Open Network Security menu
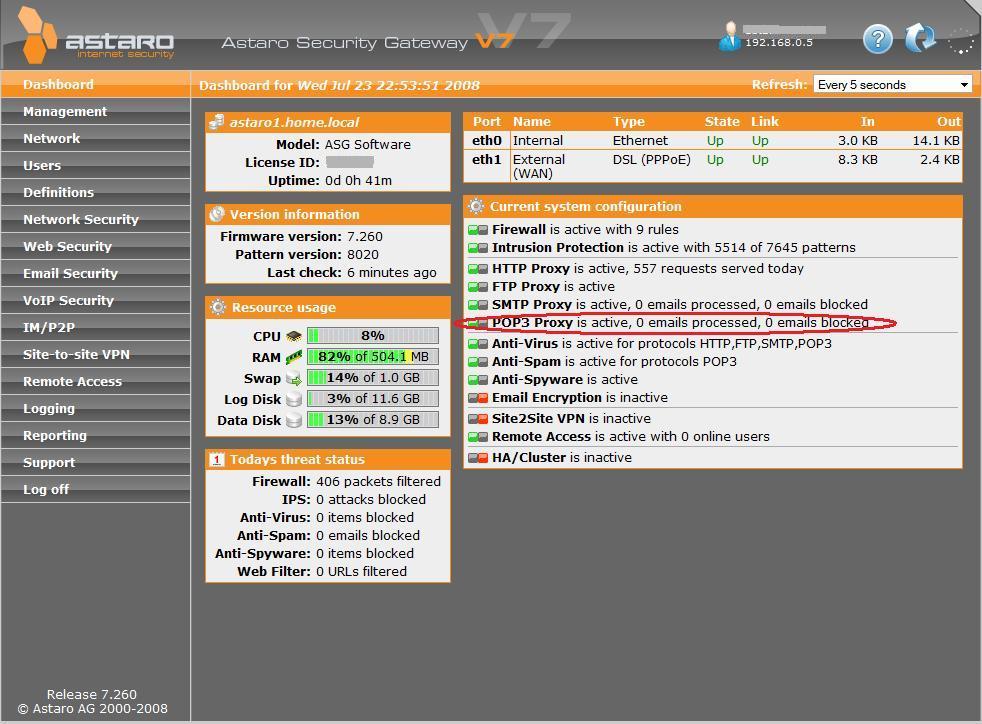This screenshot has height=724, width=982. [95, 219]
